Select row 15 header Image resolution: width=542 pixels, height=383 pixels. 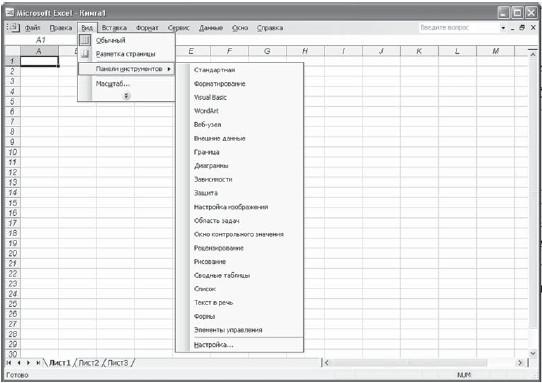pos(12,203)
